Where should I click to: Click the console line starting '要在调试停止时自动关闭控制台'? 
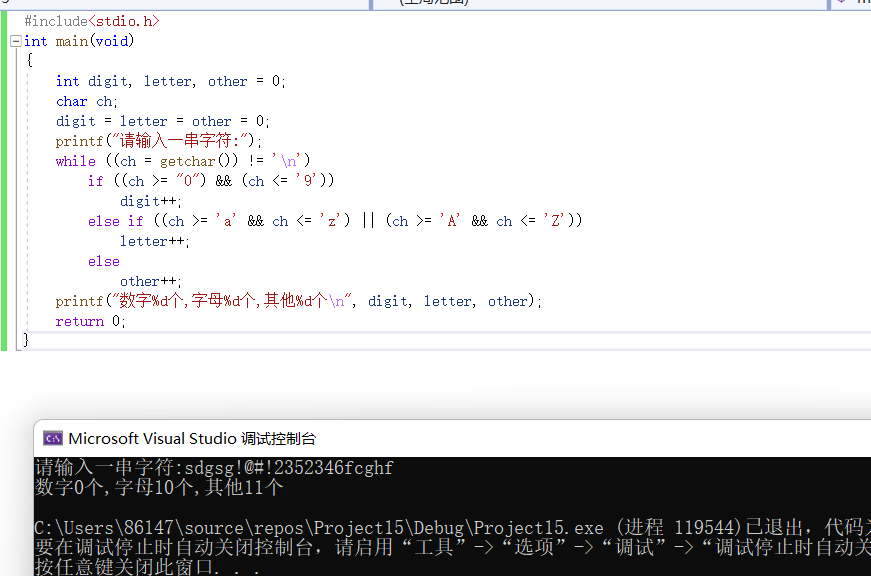click(x=452, y=547)
